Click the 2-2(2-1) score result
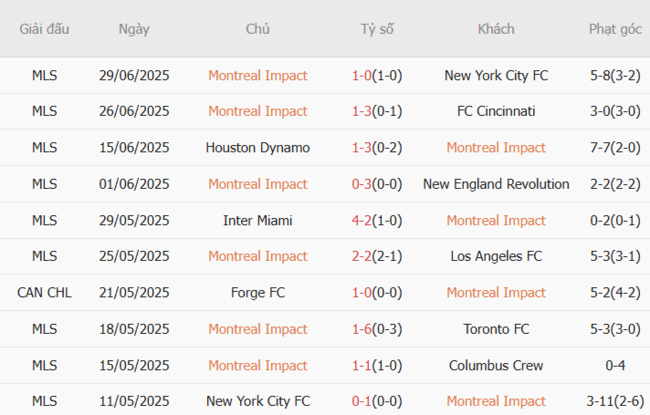Image resolution: width=650 pixels, height=415 pixels. (377, 256)
